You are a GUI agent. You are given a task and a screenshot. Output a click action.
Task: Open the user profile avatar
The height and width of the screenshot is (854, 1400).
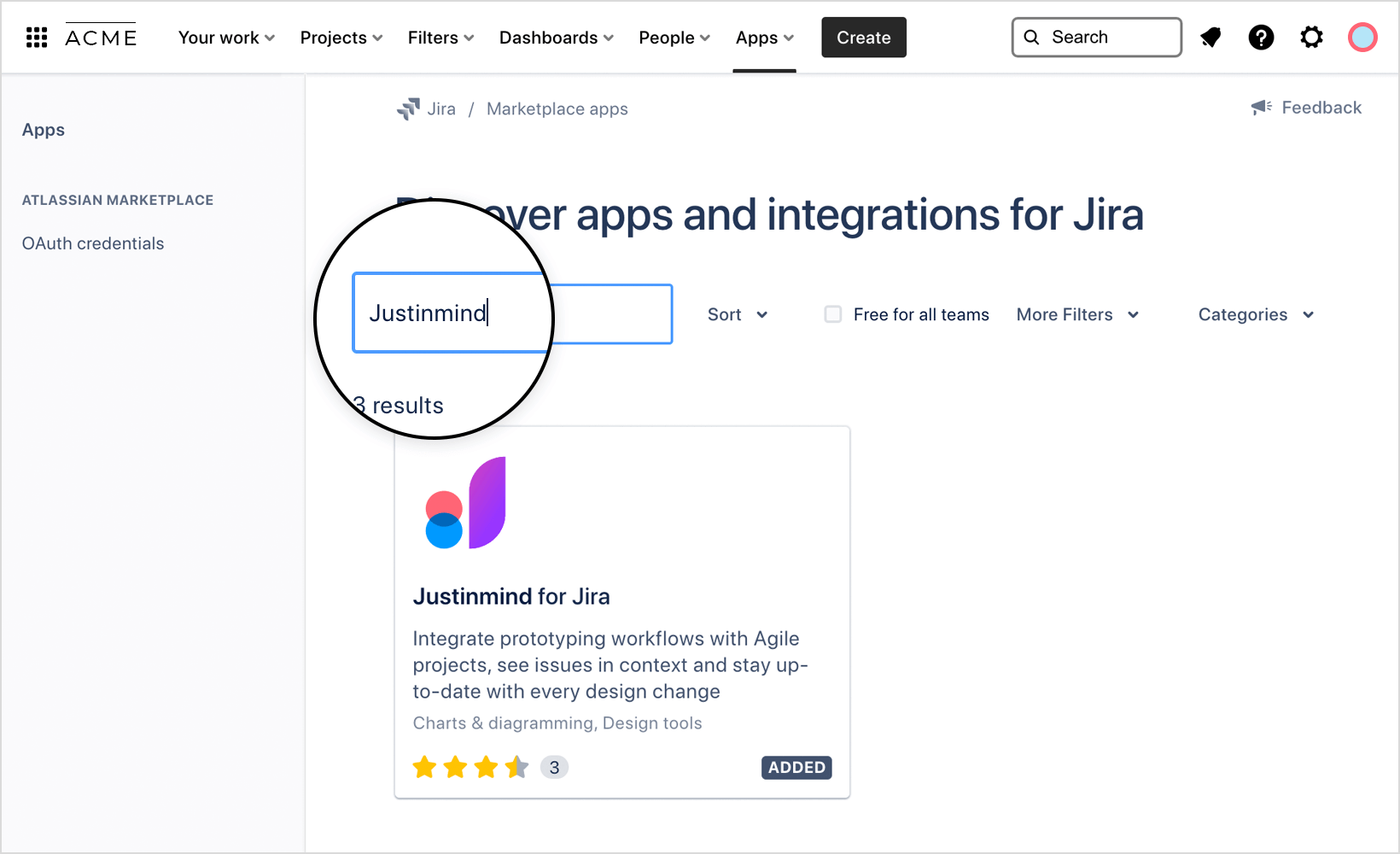point(1362,38)
